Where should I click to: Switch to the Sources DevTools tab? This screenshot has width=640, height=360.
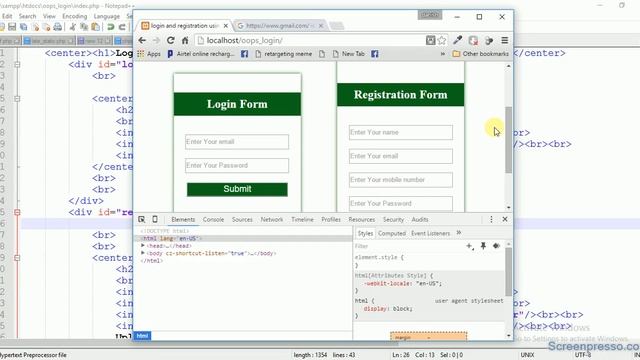point(242,220)
